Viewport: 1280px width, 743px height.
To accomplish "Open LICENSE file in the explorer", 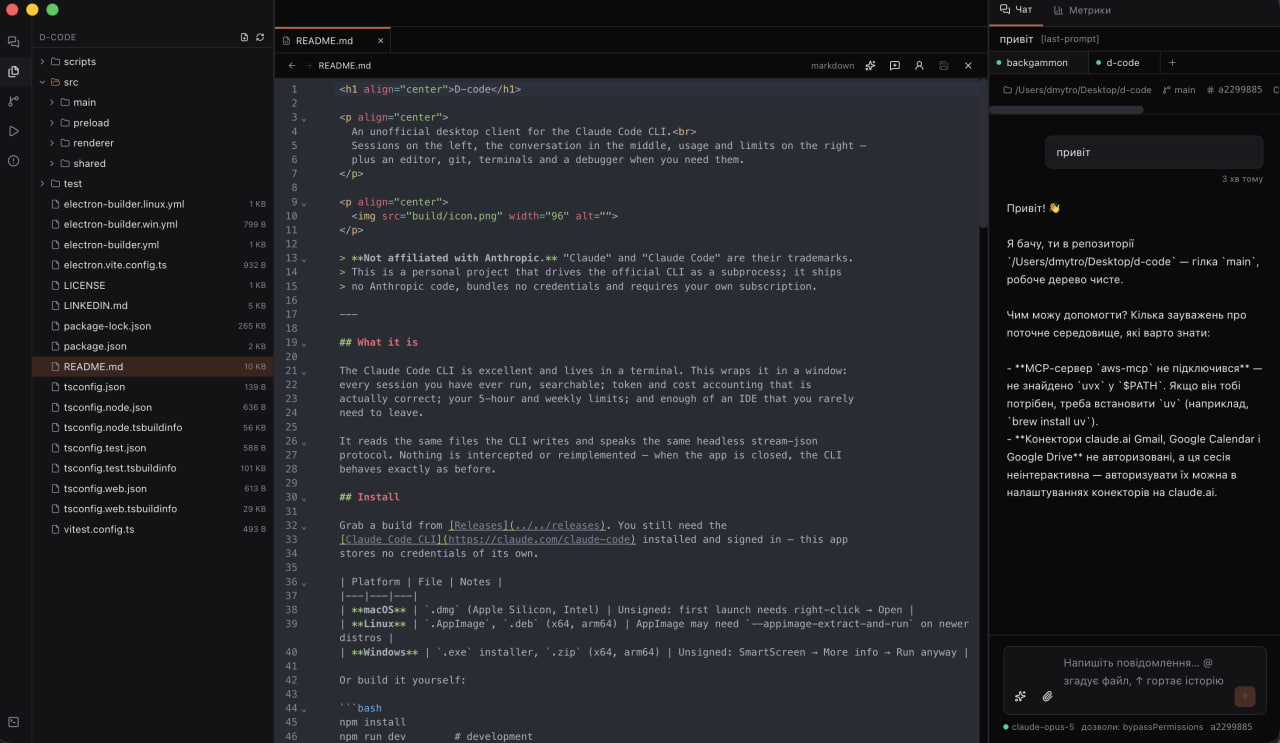I will [152, 285].
